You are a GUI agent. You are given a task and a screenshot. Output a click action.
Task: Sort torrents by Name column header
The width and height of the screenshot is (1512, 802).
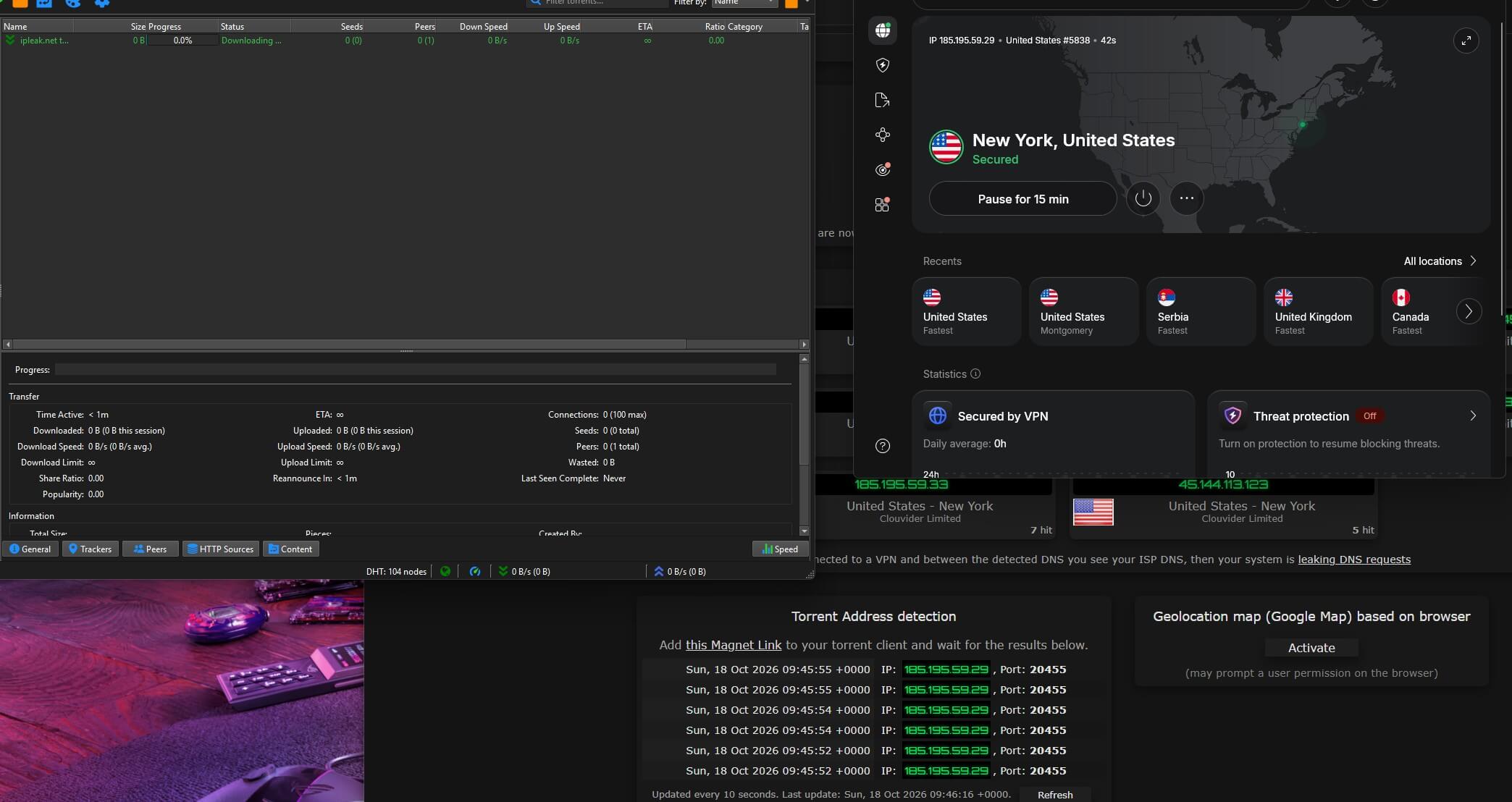click(x=37, y=26)
